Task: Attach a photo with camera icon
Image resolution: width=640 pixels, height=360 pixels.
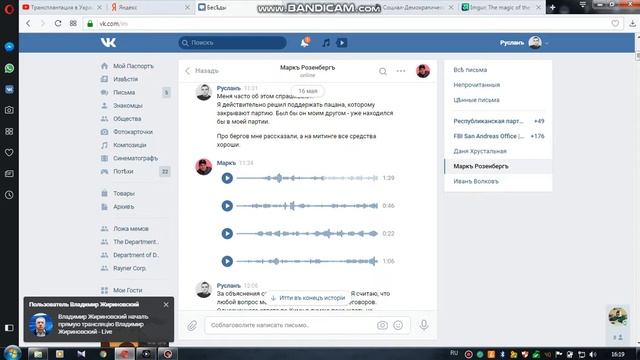Action: (382, 325)
